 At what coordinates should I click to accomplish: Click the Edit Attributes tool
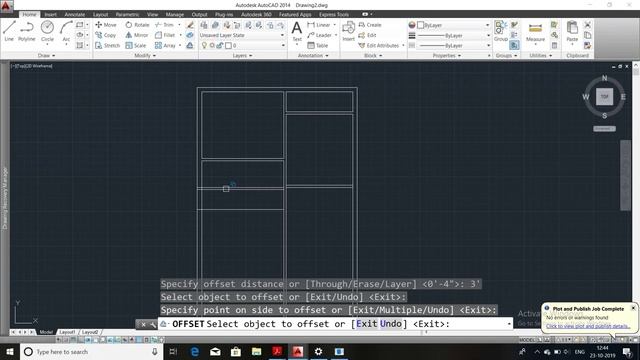378,45
